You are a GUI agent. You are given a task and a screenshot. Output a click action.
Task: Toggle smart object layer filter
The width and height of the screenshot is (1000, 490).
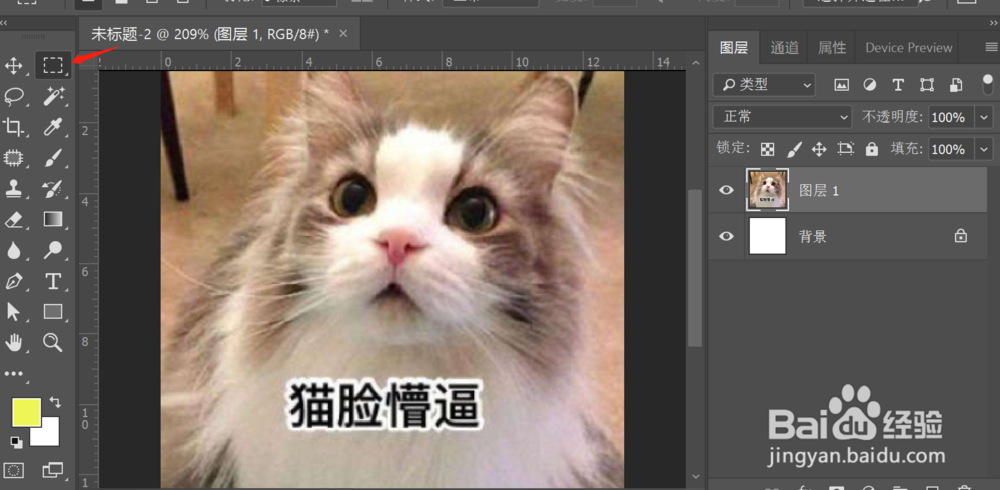click(x=955, y=84)
